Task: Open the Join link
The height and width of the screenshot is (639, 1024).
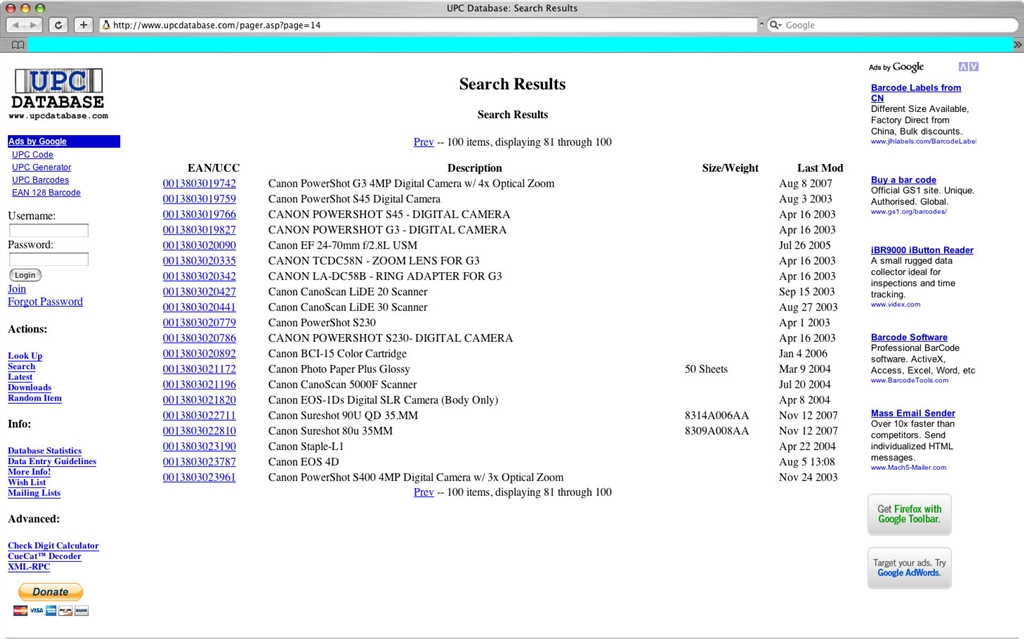Action: tap(17, 289)
